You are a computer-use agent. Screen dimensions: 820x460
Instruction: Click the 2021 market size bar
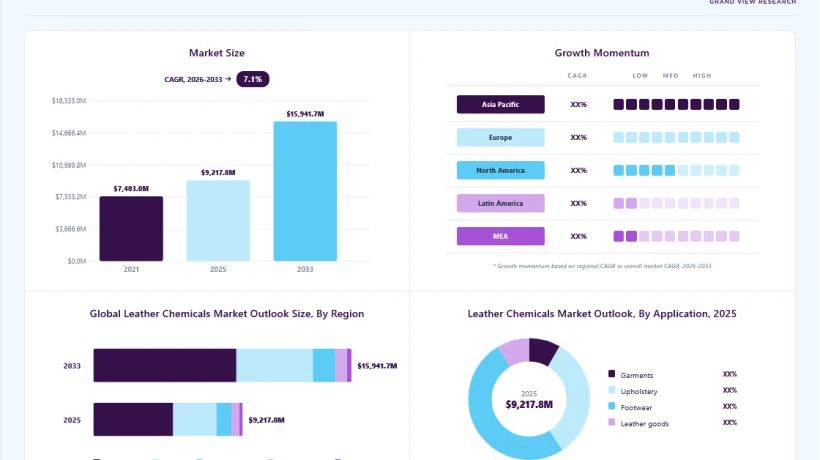pyautogui.click(x=131, y=228)
